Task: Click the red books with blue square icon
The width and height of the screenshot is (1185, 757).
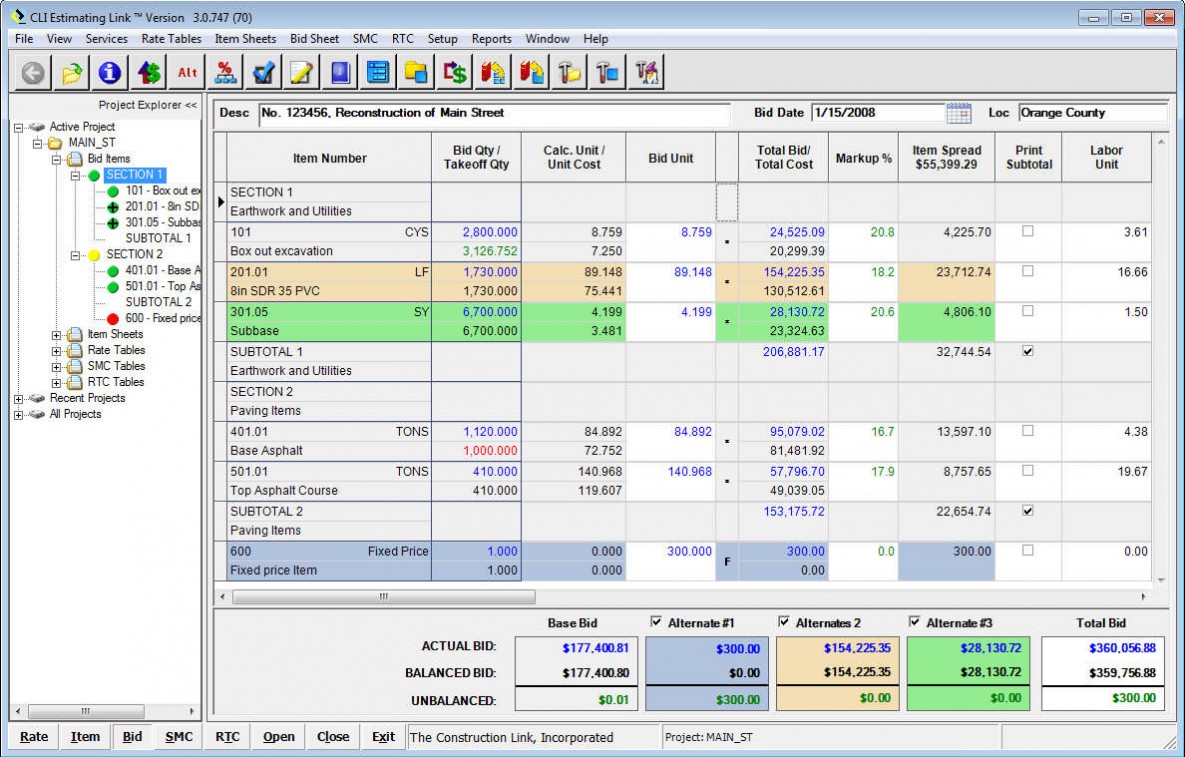Action: click(531, 73)
